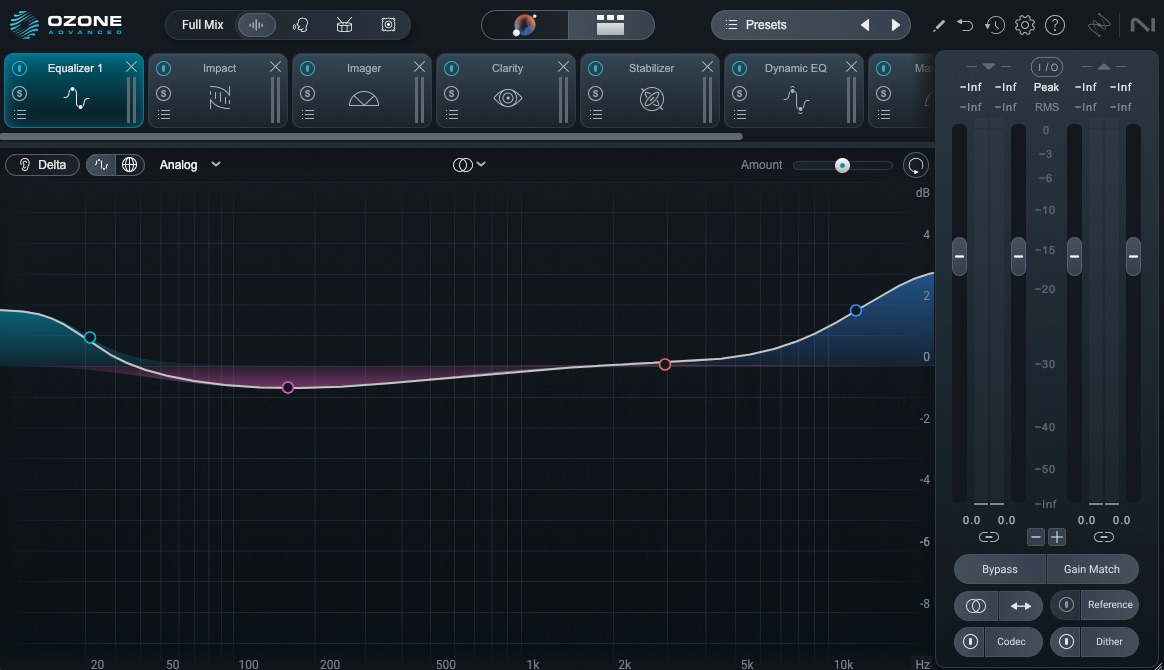Click the Gain Match button
Screen dimensions: 1164x670
coord(1091,569)
